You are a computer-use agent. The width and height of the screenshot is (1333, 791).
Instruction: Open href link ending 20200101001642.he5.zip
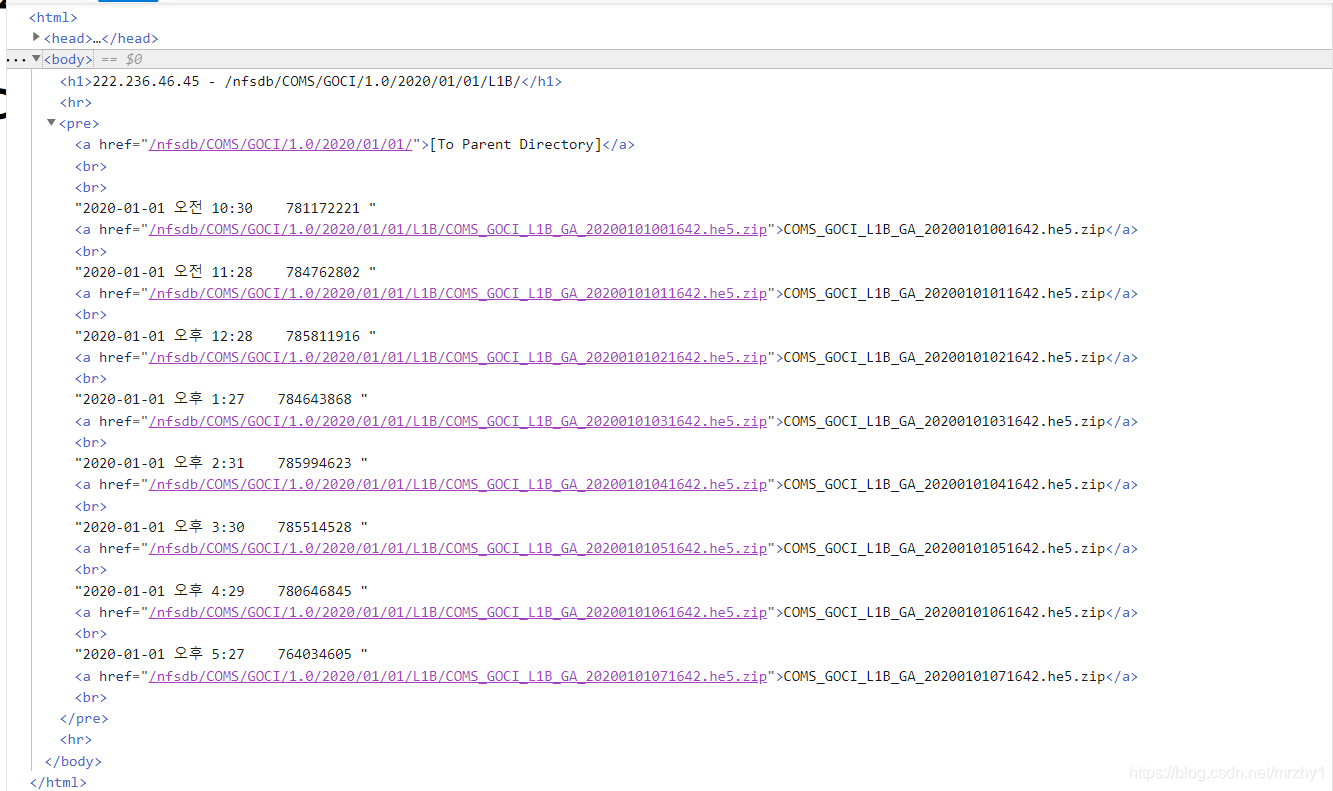[458, 230]
